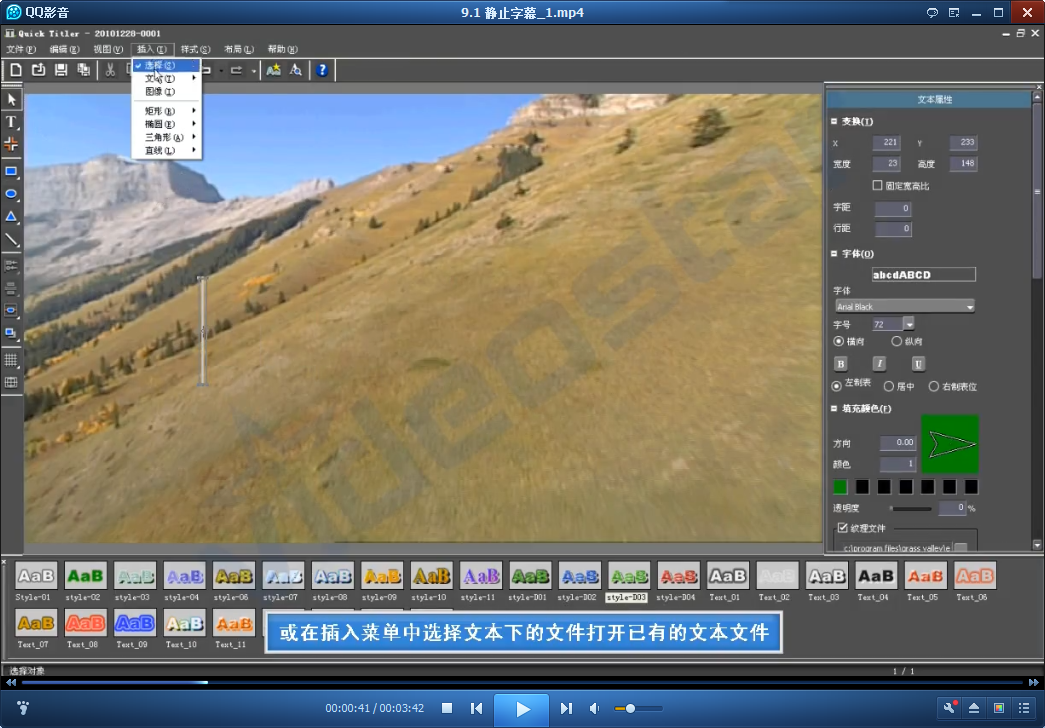
Task: Toggle the grid display tool
Action: click(x=11, y=360)
